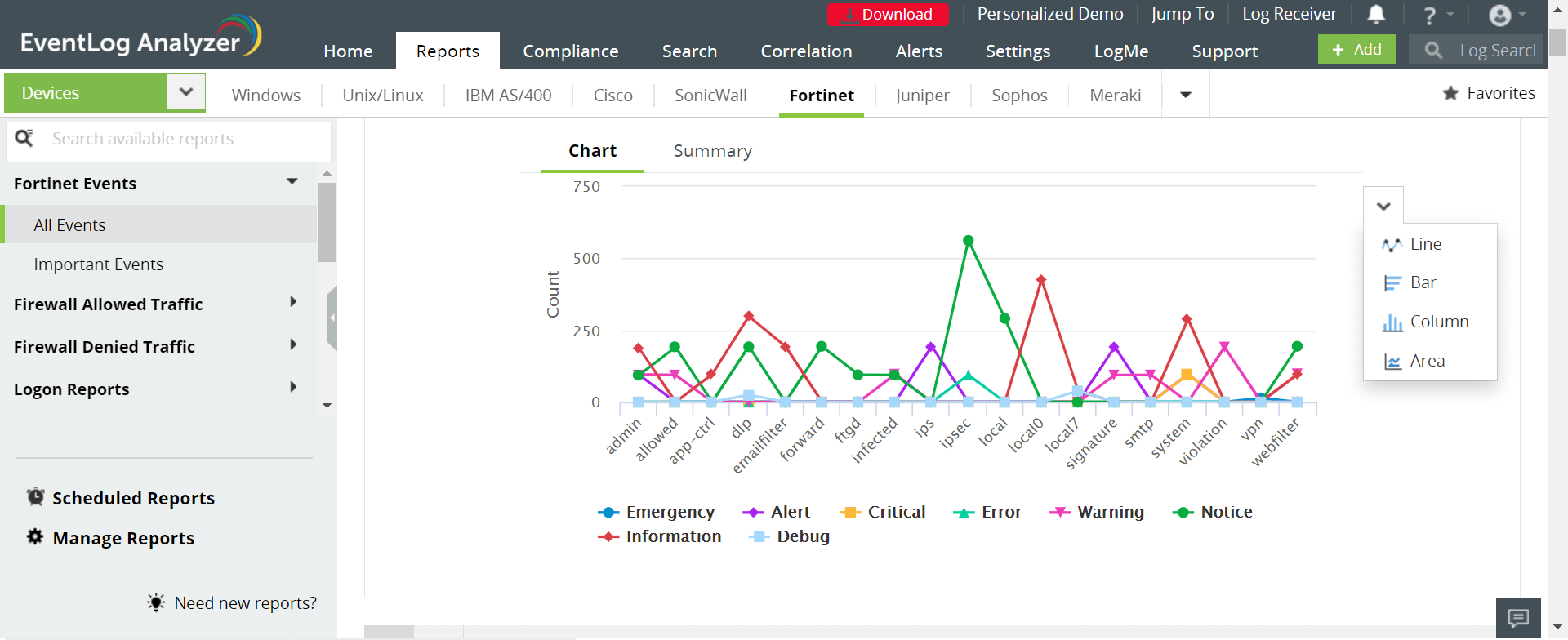Select the Fortinet device tab

click(822, 96)
